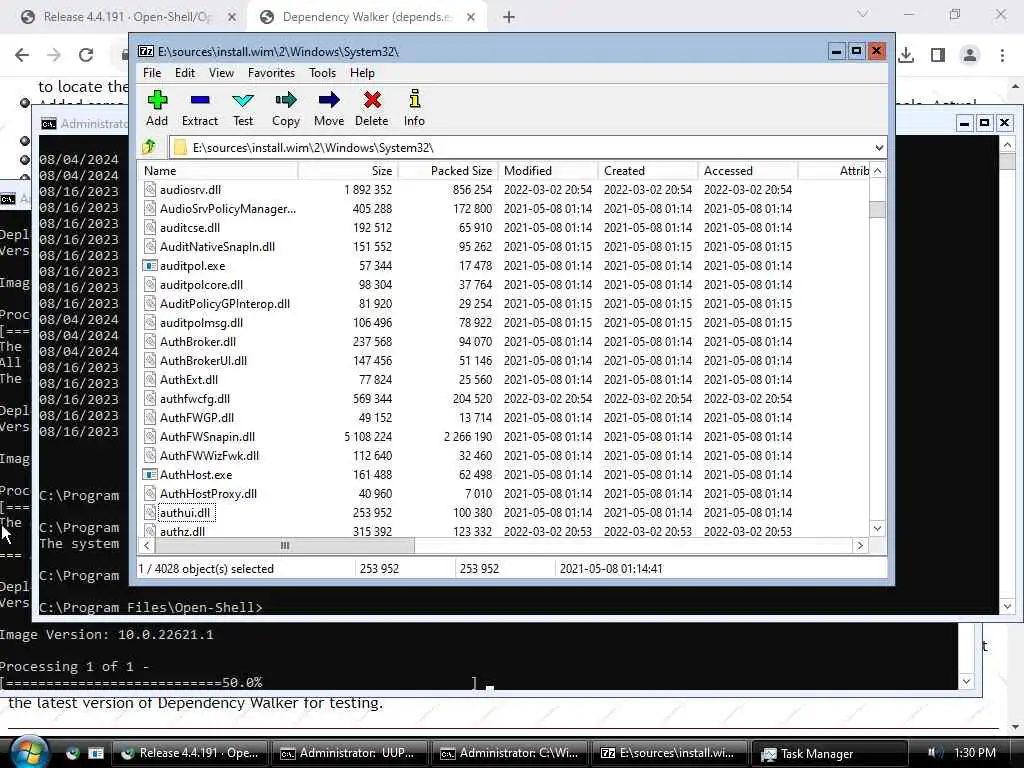Image resolution: width=1024 pixels, height=768 pixels.
Task: Open the browser downloads icon
Action: [906, 55]
